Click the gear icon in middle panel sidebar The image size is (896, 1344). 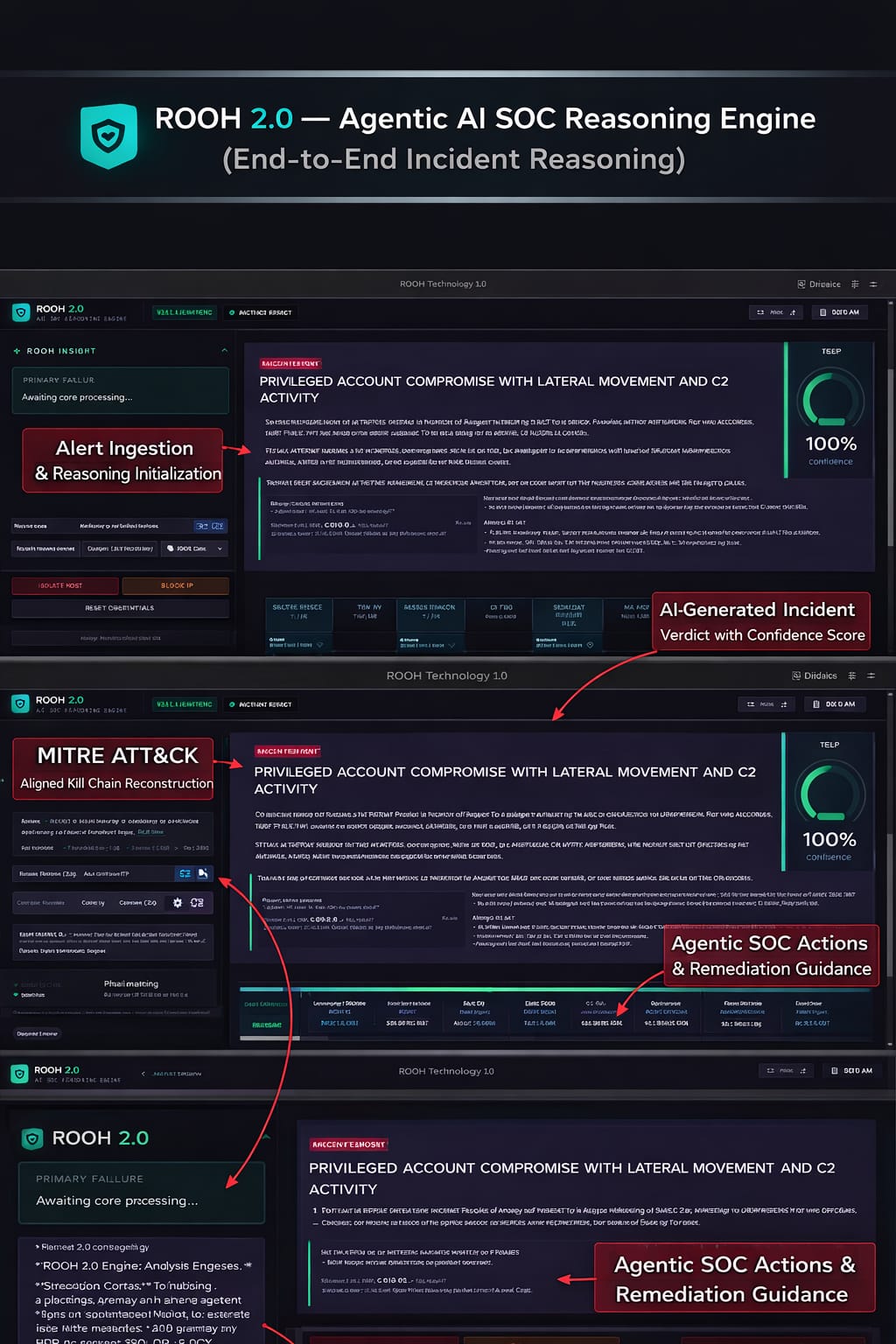[178, 902]
